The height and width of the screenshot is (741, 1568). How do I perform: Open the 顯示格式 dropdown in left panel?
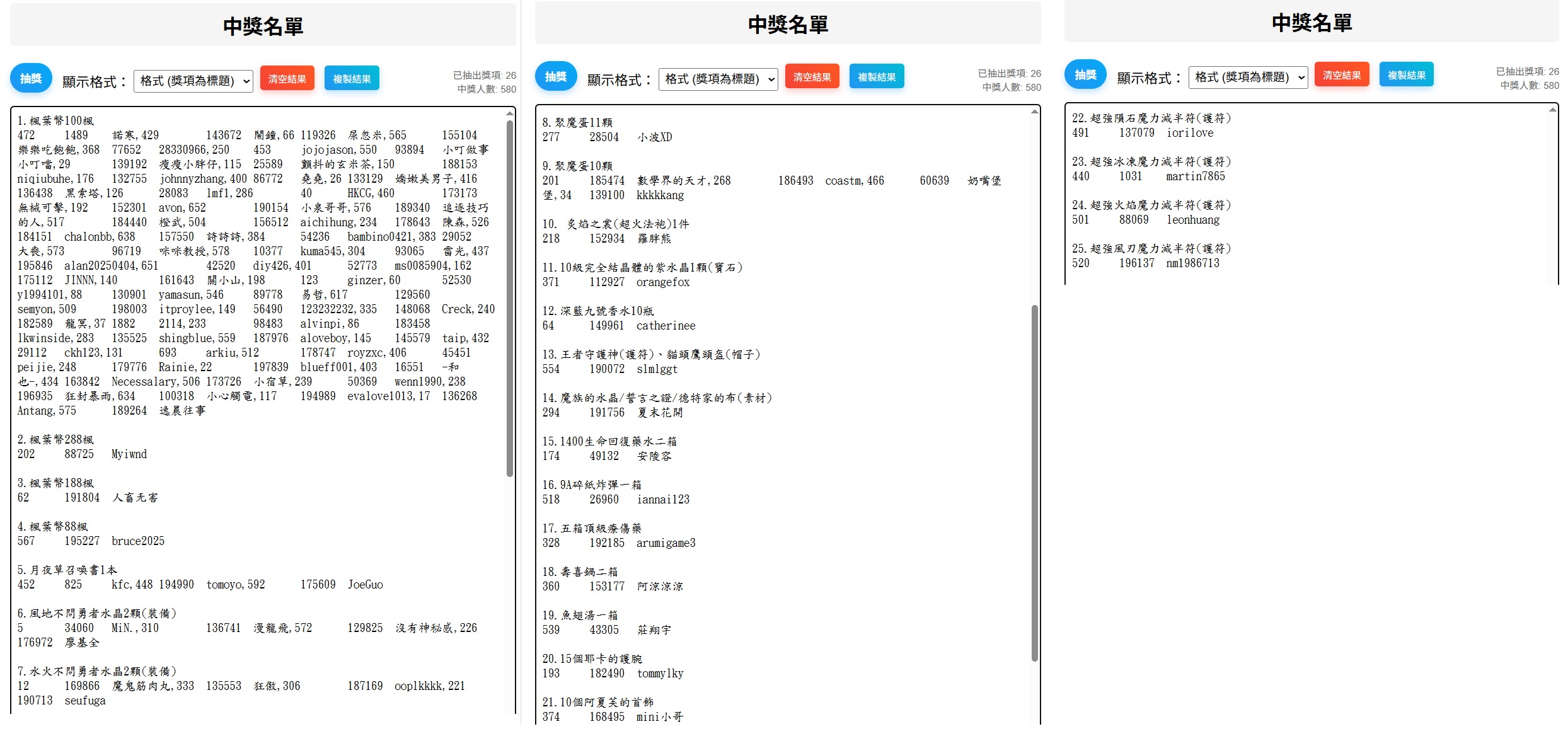pos(193,81)
